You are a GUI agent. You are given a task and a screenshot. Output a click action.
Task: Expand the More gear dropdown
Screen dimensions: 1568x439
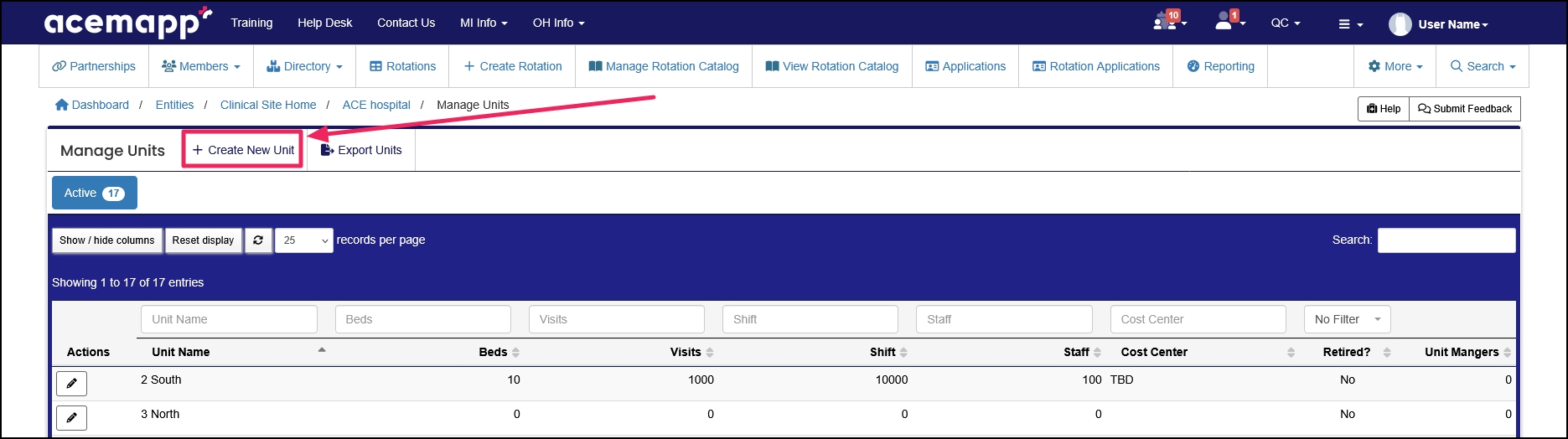click(1395, 66)
